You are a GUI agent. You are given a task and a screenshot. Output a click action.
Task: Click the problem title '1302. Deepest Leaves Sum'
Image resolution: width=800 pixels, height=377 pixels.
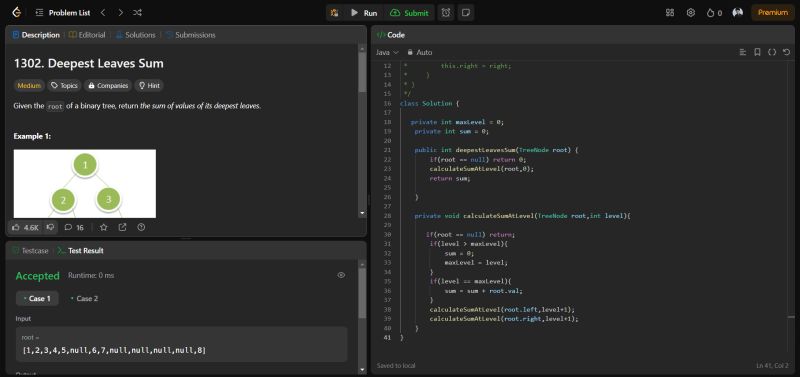89,64
